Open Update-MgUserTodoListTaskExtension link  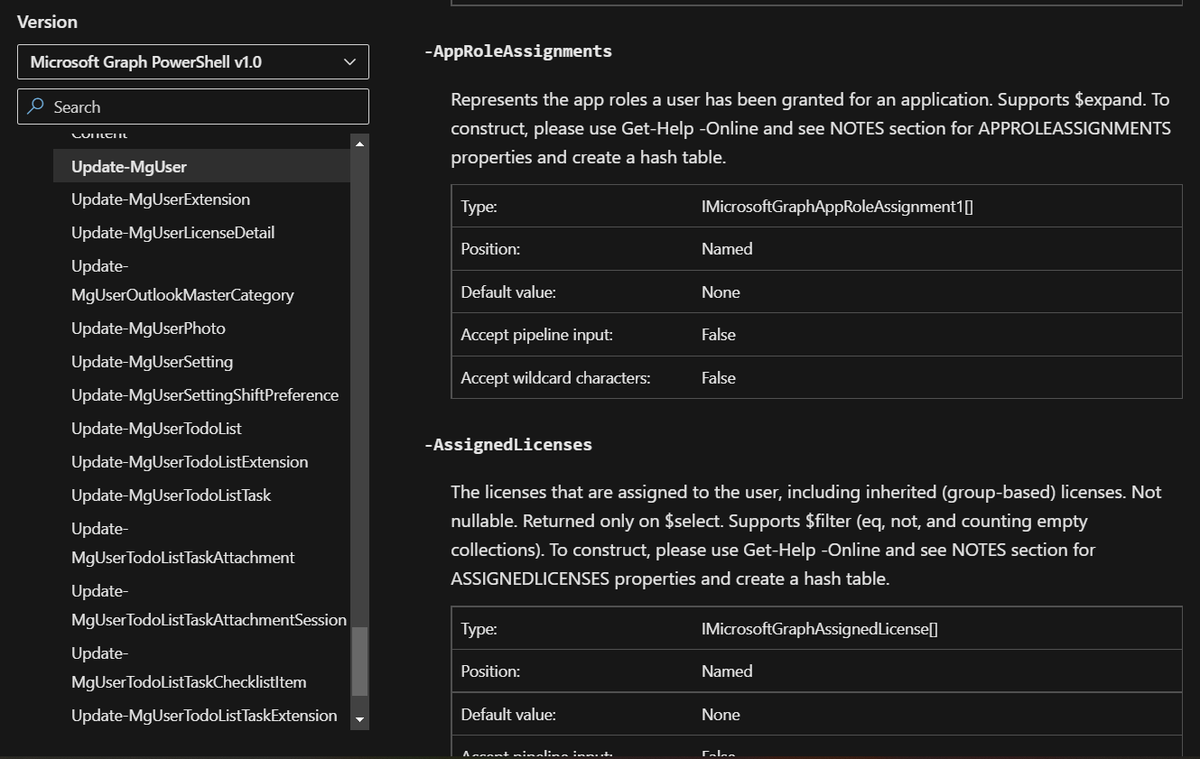click(204, 715)
